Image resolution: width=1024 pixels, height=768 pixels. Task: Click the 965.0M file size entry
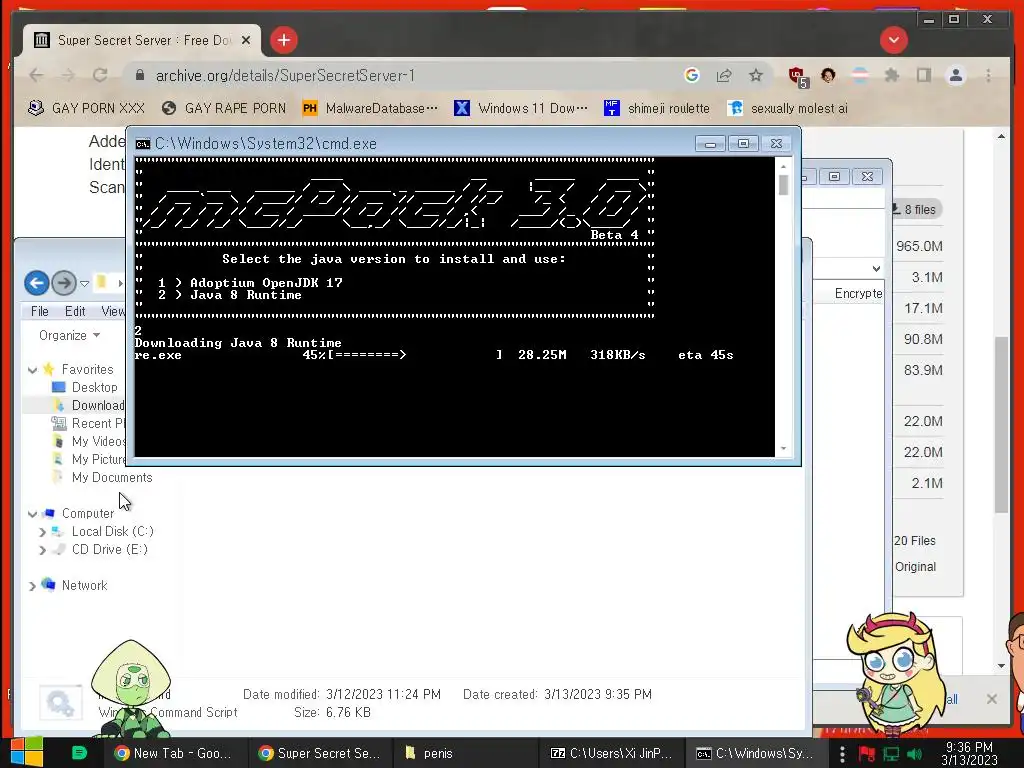(x=919, y=246)
